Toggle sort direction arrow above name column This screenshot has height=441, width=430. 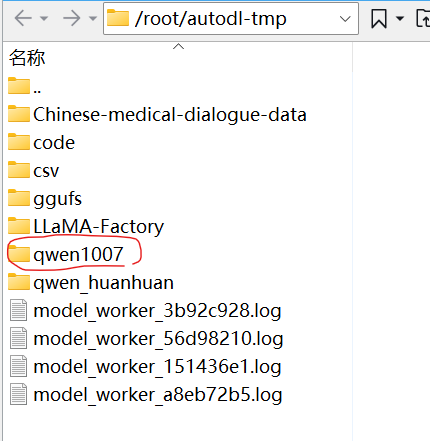point(178,46)
